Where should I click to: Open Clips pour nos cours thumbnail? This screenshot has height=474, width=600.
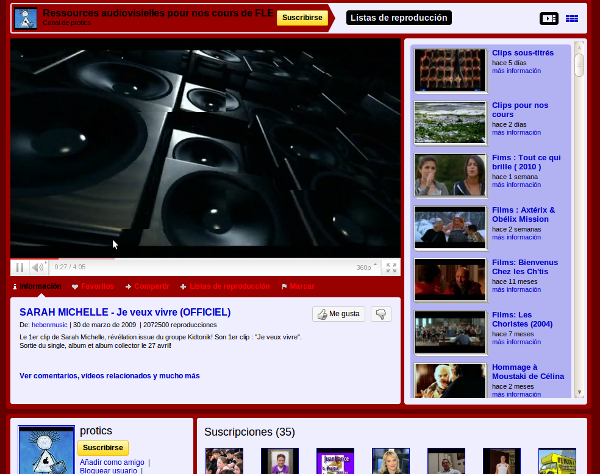[450, 122]
